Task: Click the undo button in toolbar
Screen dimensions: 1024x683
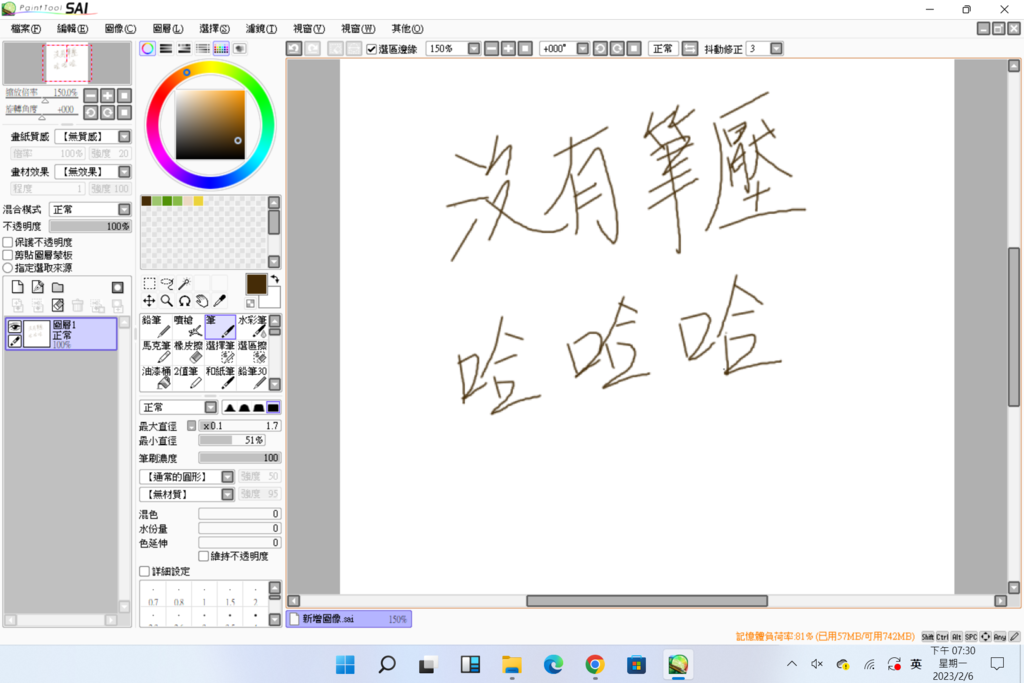Action: (294, 49)
